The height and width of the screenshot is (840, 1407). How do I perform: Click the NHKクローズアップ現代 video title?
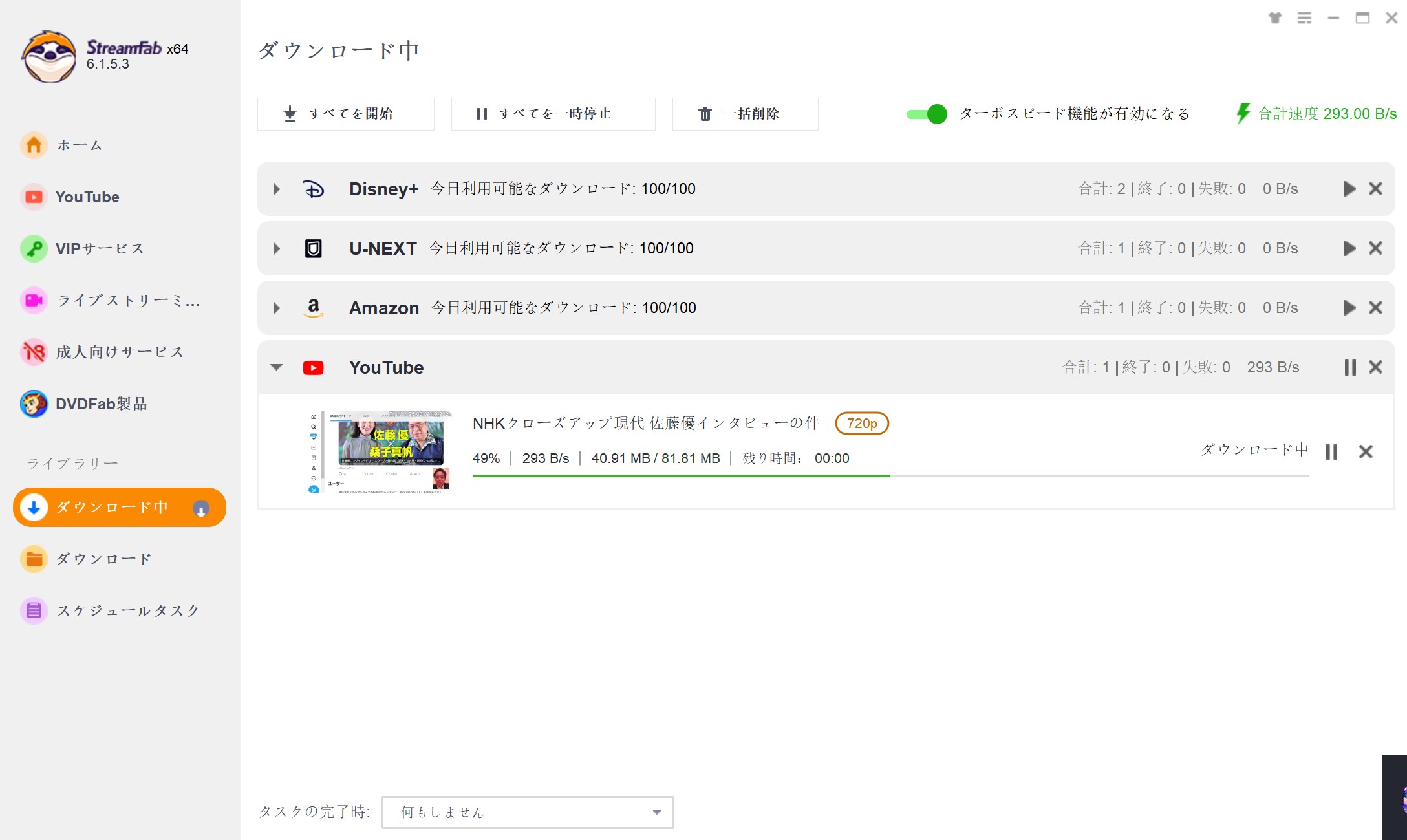pyautogui.click(x=646, y=424)
